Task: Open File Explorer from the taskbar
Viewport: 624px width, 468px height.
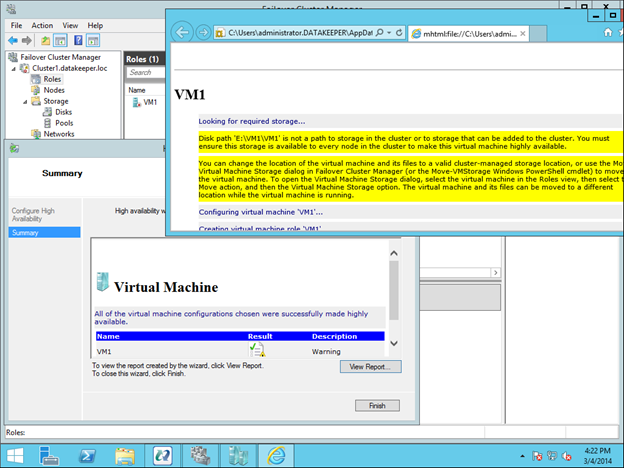Action: click(125, 454)
